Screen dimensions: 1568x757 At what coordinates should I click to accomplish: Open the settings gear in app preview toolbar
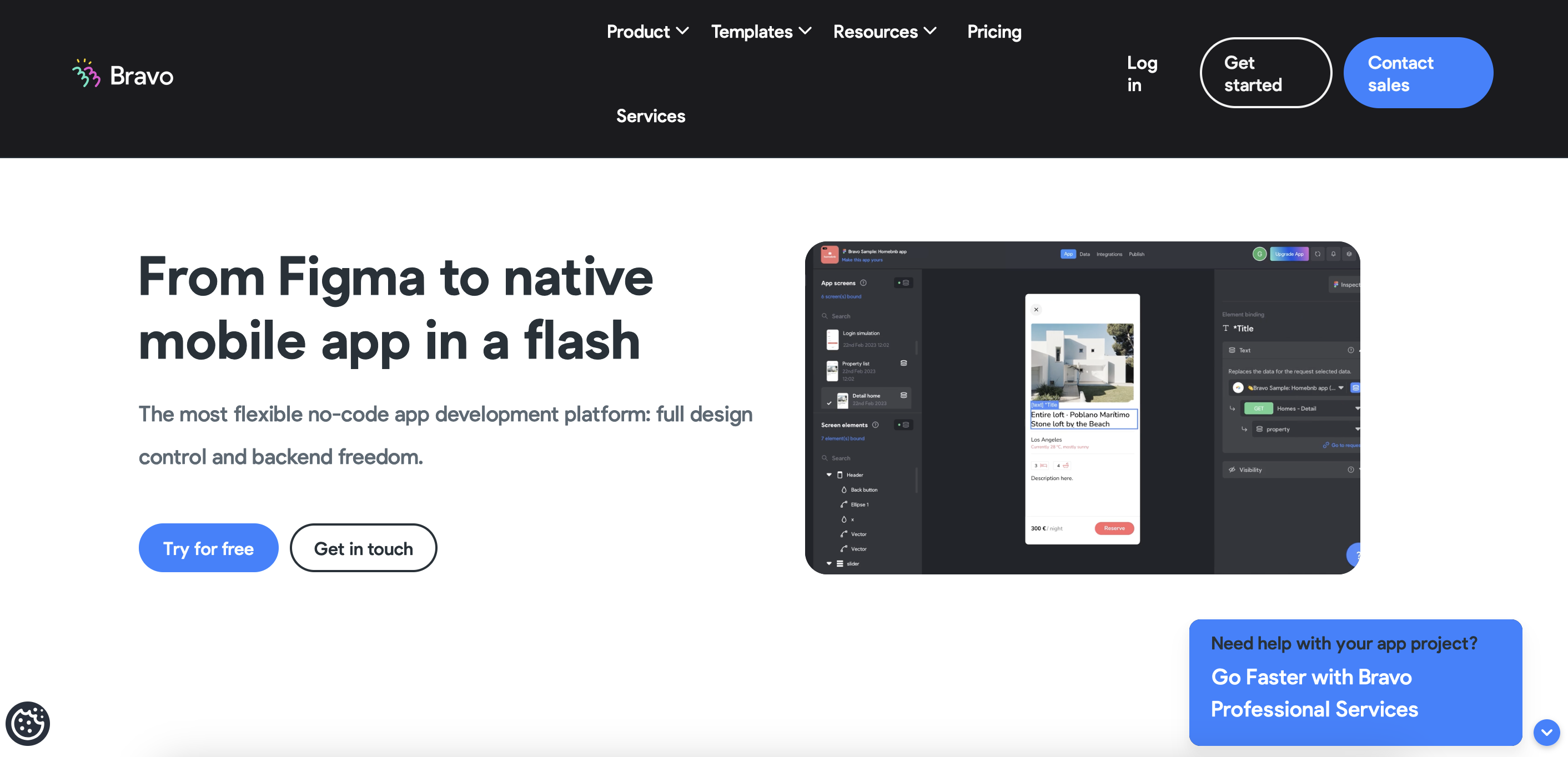pos(1349,254)
